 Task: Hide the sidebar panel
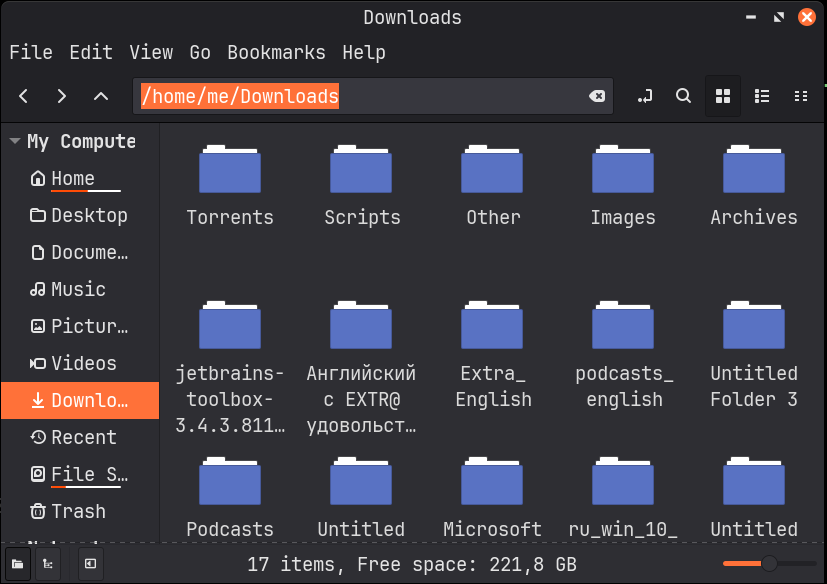pos(91,564)
